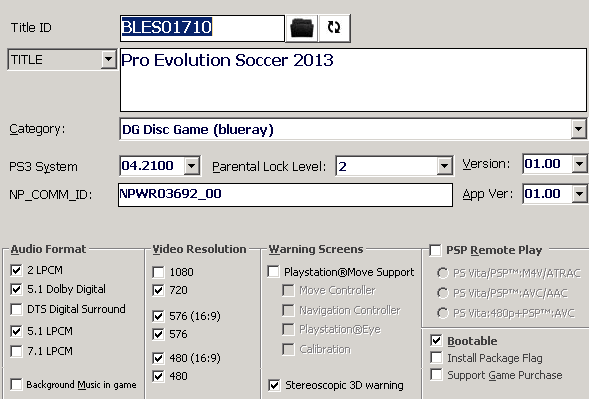Enable Background Music in game
Screen dimensions: 589x399
coord(16,385)
